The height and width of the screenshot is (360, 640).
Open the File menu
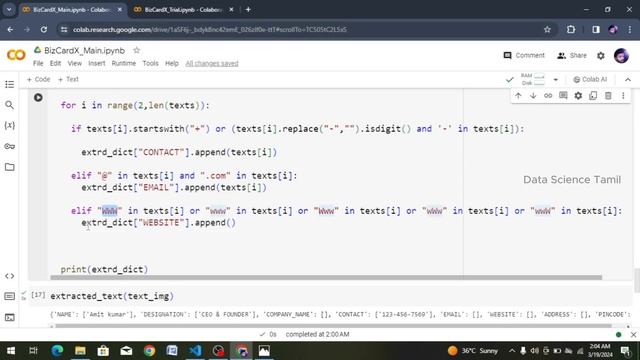click(38, 63)
